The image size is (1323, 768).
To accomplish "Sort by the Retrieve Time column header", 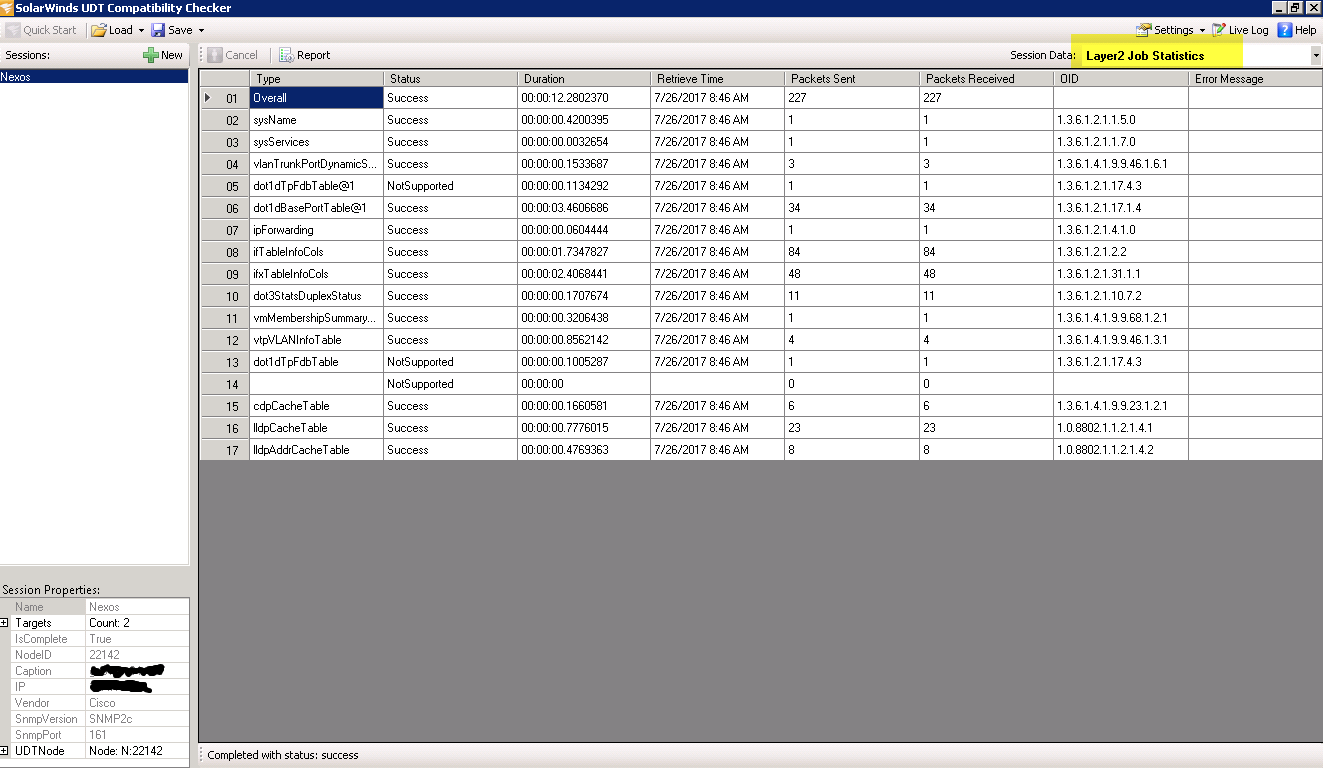I will coord(718,78).
